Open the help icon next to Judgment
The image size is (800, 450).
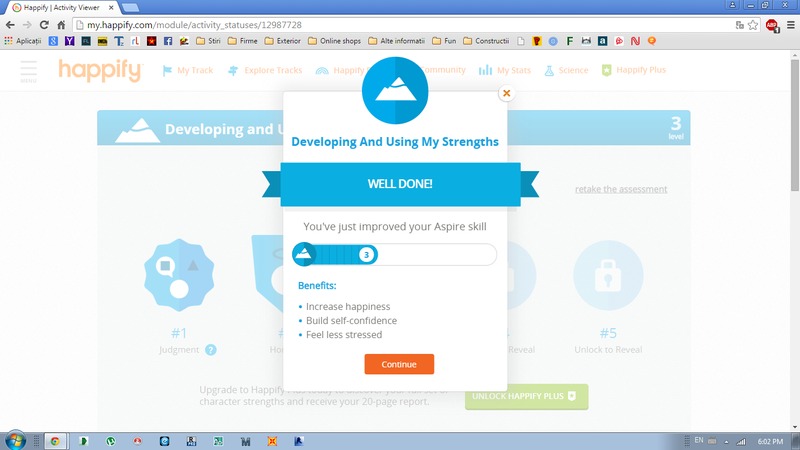[211, 350]
